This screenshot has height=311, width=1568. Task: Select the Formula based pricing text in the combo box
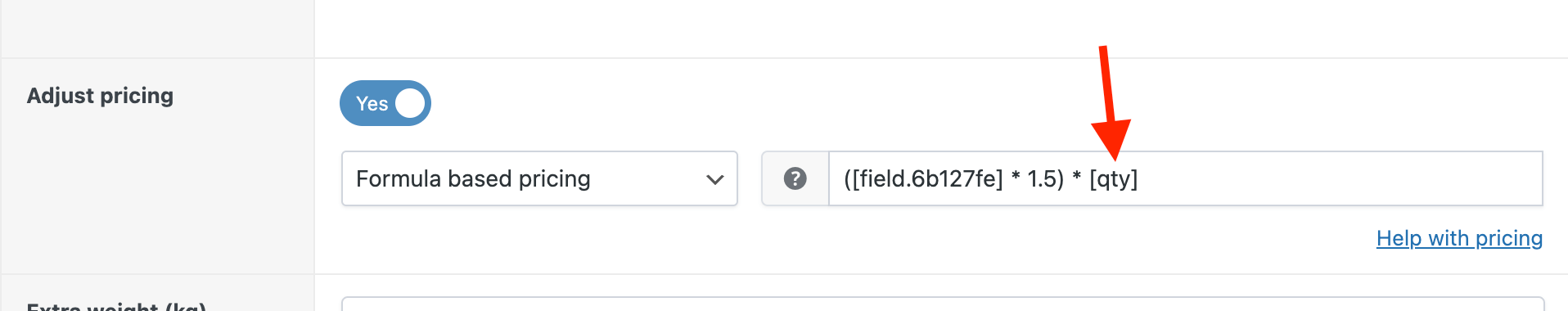tap(473, 178)
